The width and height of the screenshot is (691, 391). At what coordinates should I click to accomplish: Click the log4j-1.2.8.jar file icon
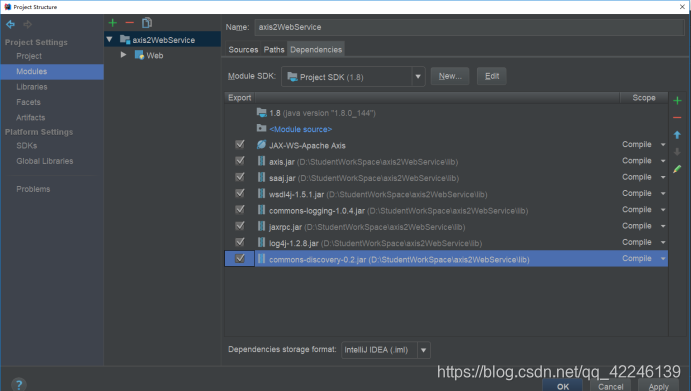[262, 243]
